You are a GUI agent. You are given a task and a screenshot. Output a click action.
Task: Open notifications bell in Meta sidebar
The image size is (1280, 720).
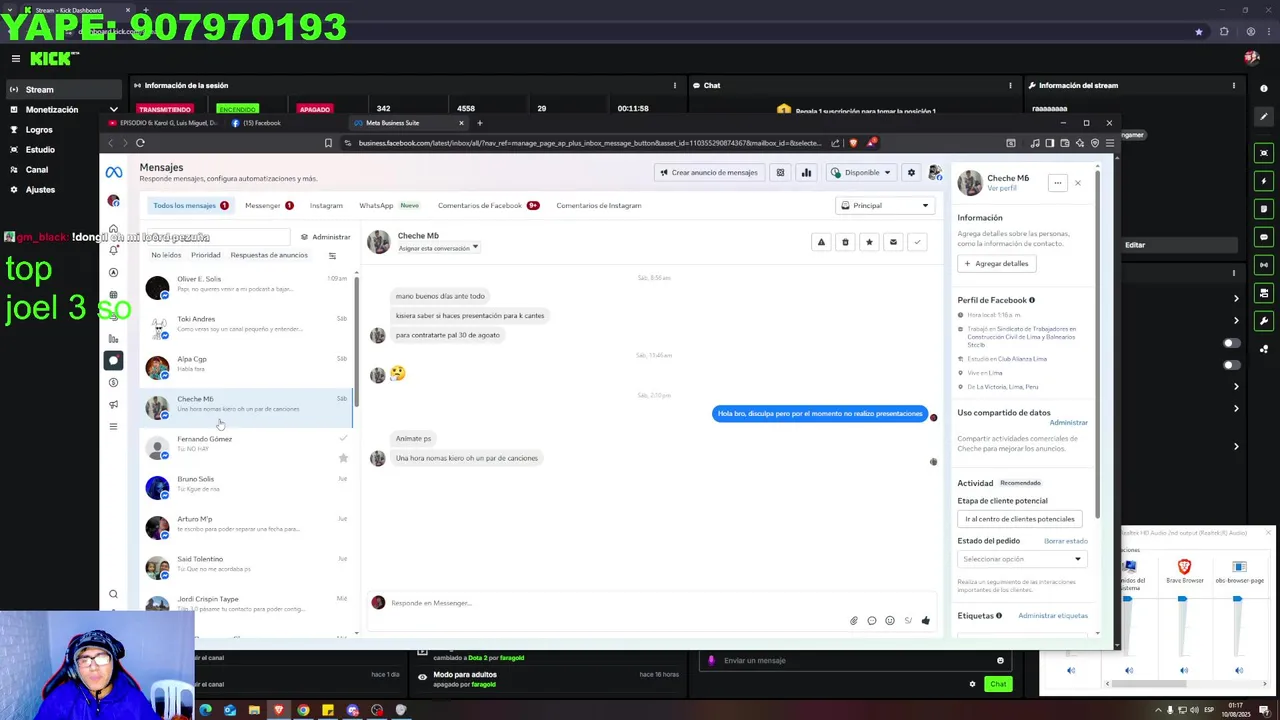[x=113, y=250]
